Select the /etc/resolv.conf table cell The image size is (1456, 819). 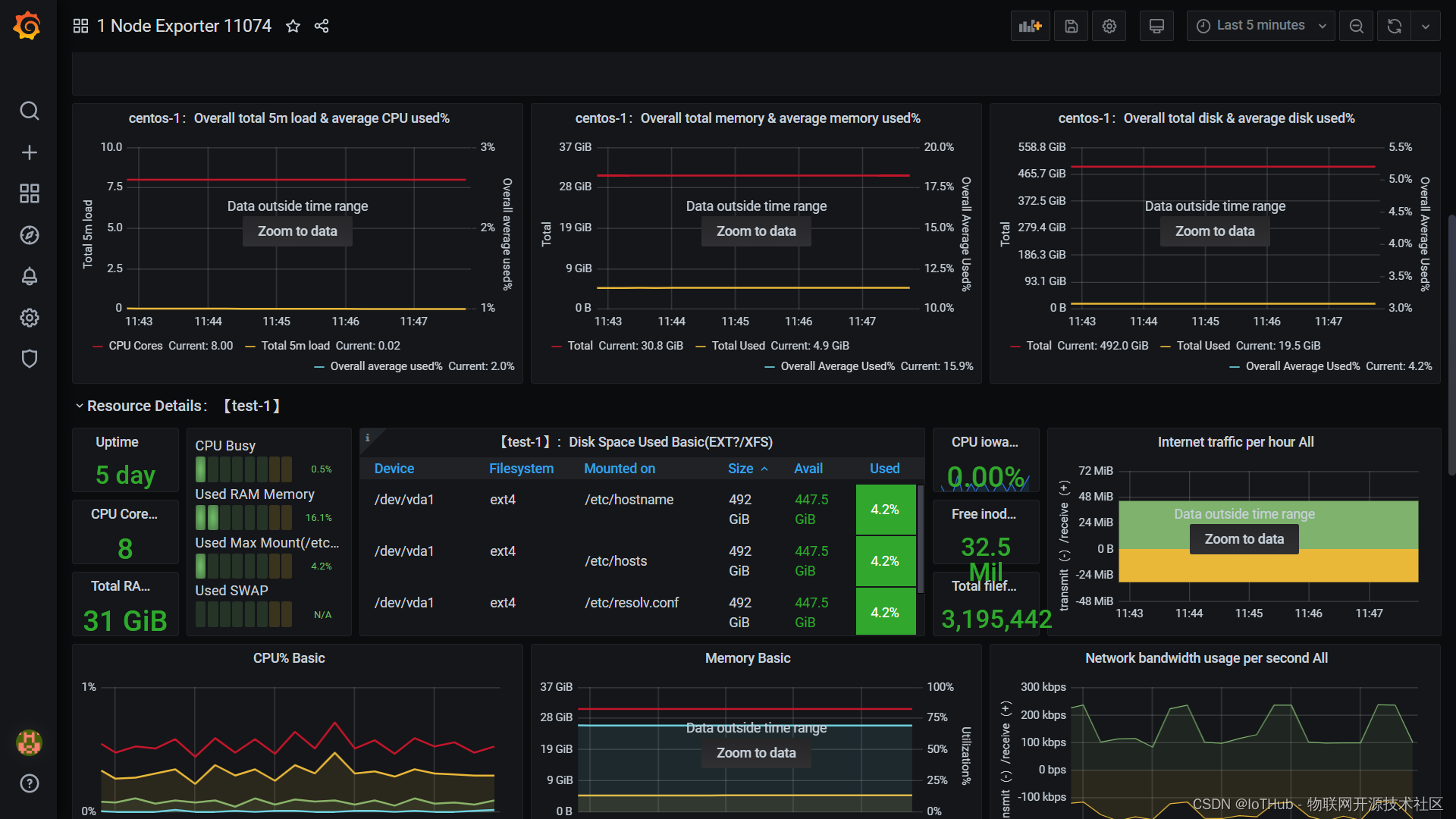pos(632,603)
